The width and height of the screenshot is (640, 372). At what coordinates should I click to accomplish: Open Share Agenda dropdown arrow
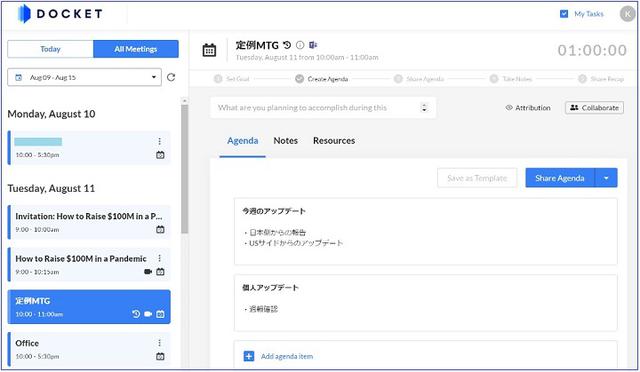tap(606, 178)
